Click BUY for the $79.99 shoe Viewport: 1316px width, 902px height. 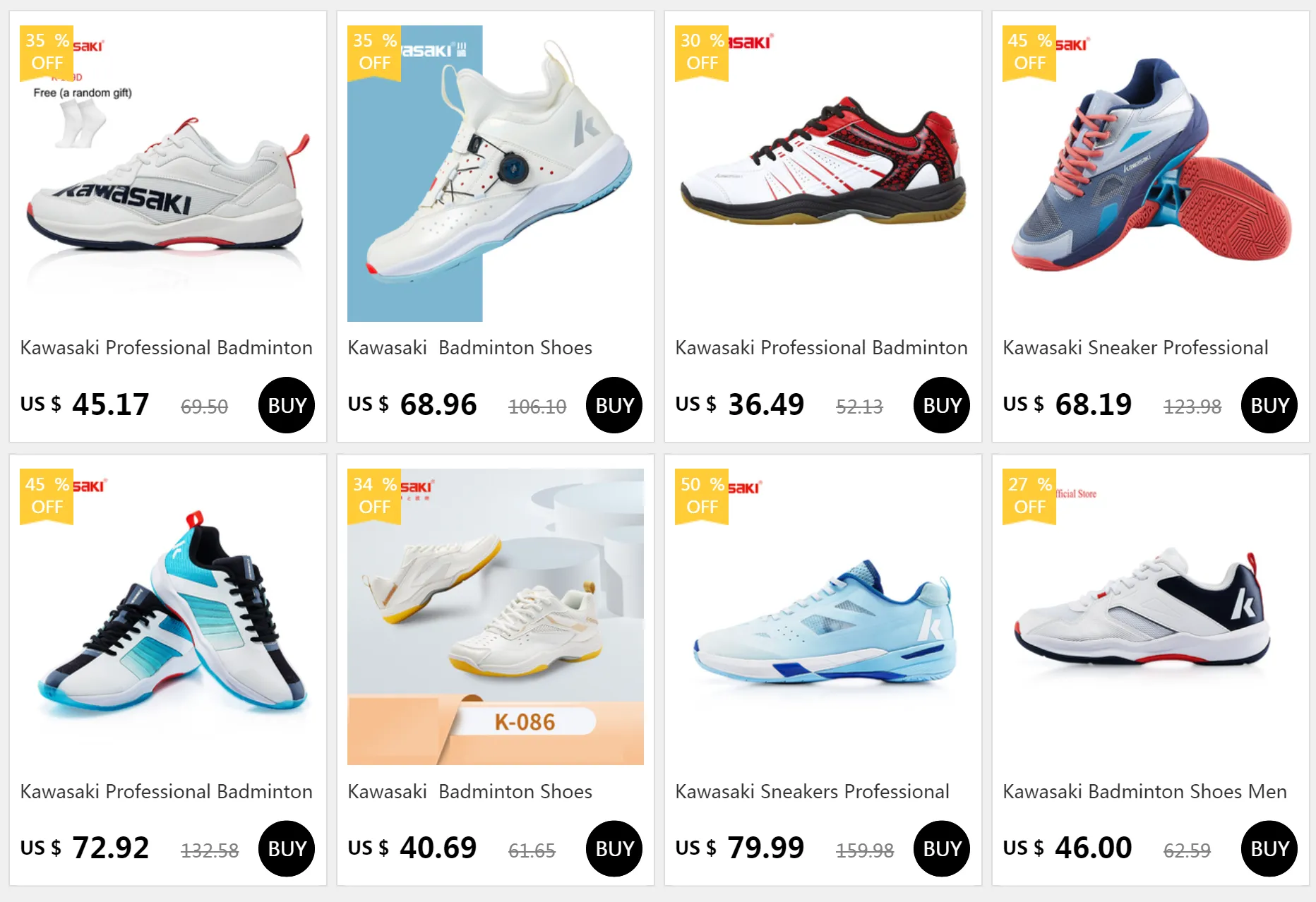tap(942, 848)
